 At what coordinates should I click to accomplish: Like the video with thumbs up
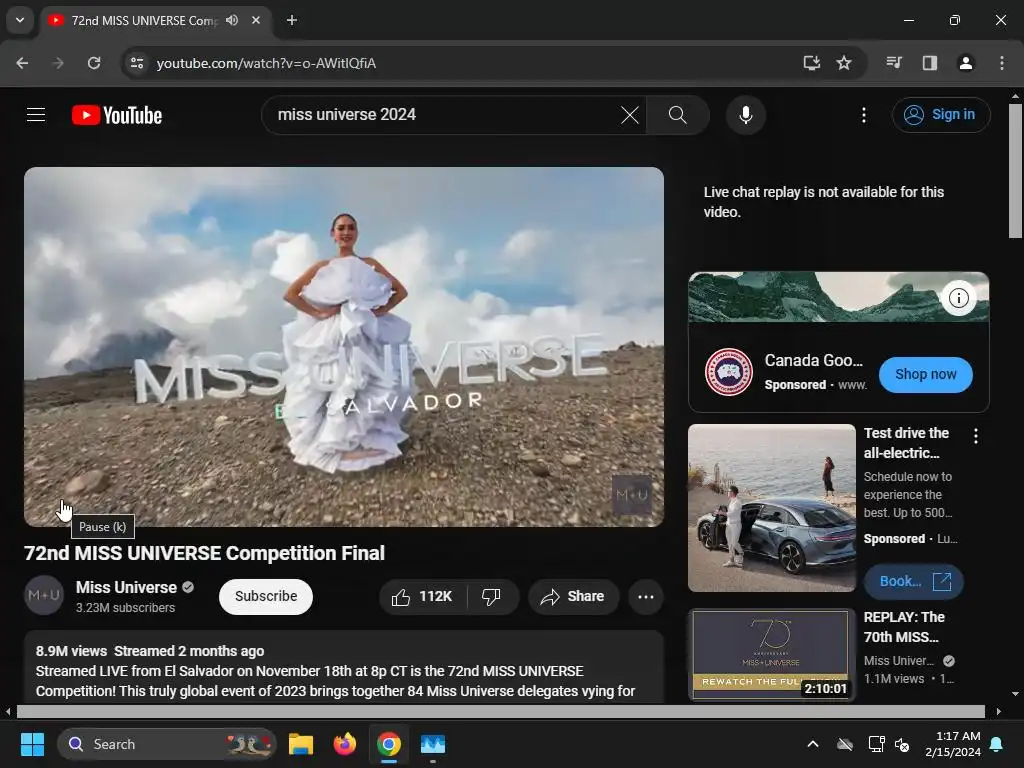423,596
